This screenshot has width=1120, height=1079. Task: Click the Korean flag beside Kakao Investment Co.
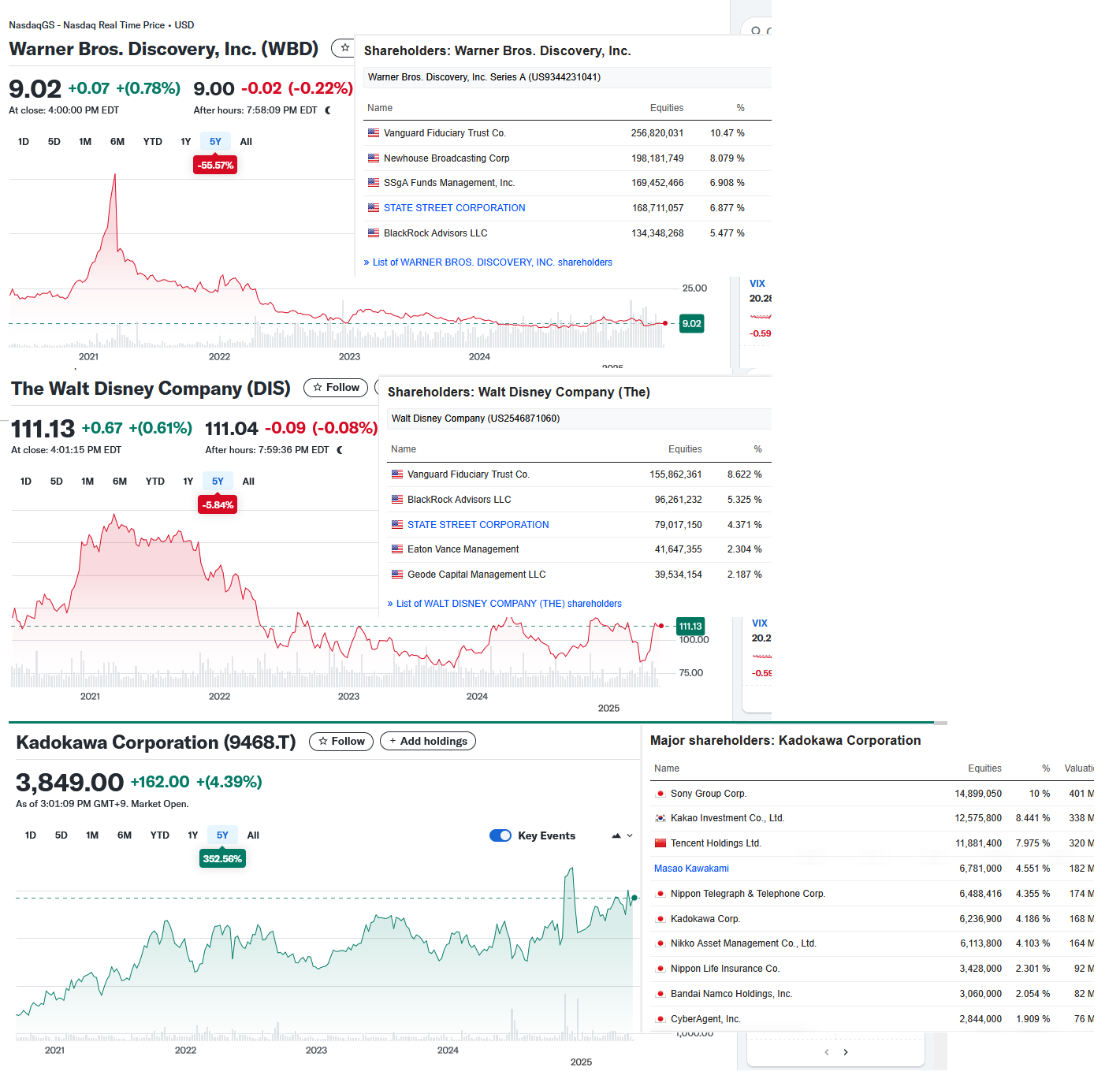[x=660, y=818]
